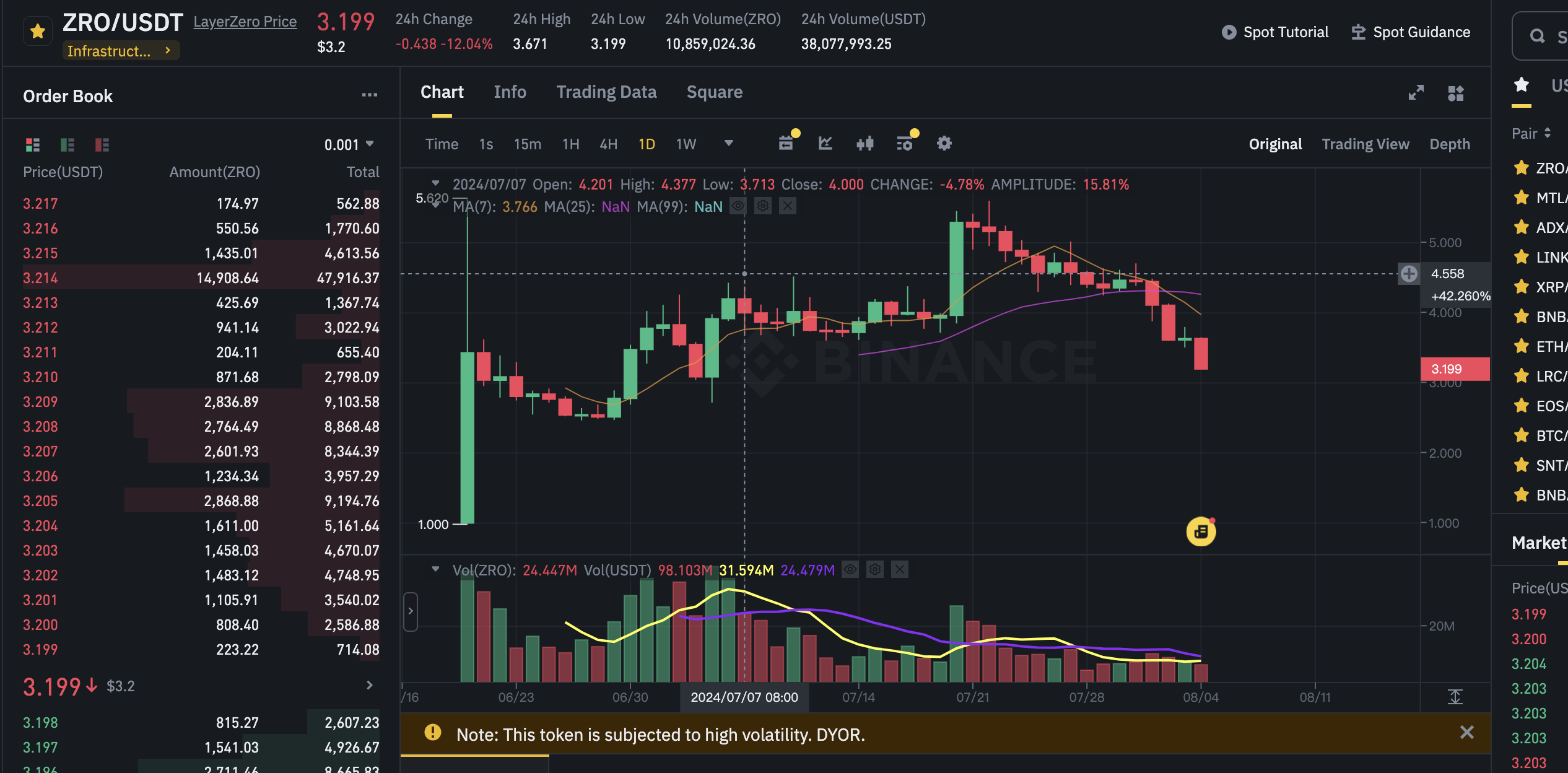Unfavorite the LINK pair star in list
Viewport: 1568px width, 773px height.
pos(1522,257)
